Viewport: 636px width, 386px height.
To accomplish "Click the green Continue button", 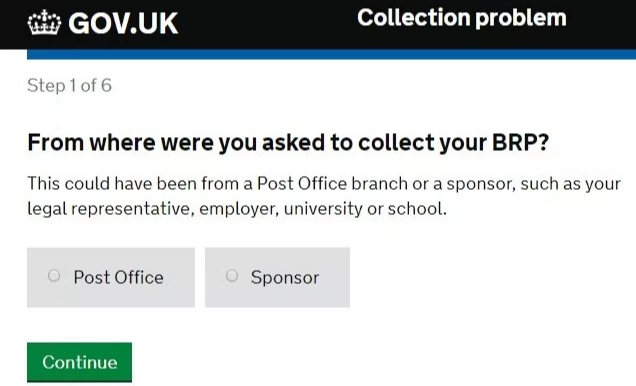I will coord(80,362).
